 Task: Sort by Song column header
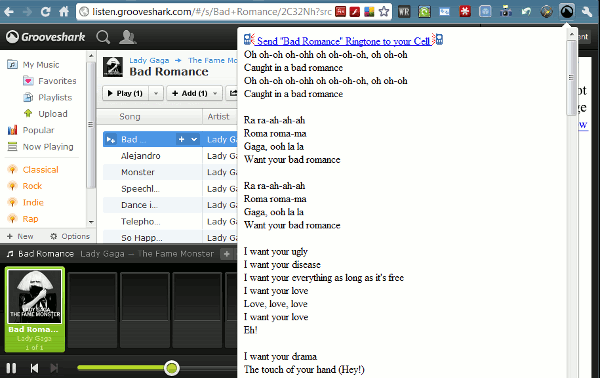(x=130, y=117)
